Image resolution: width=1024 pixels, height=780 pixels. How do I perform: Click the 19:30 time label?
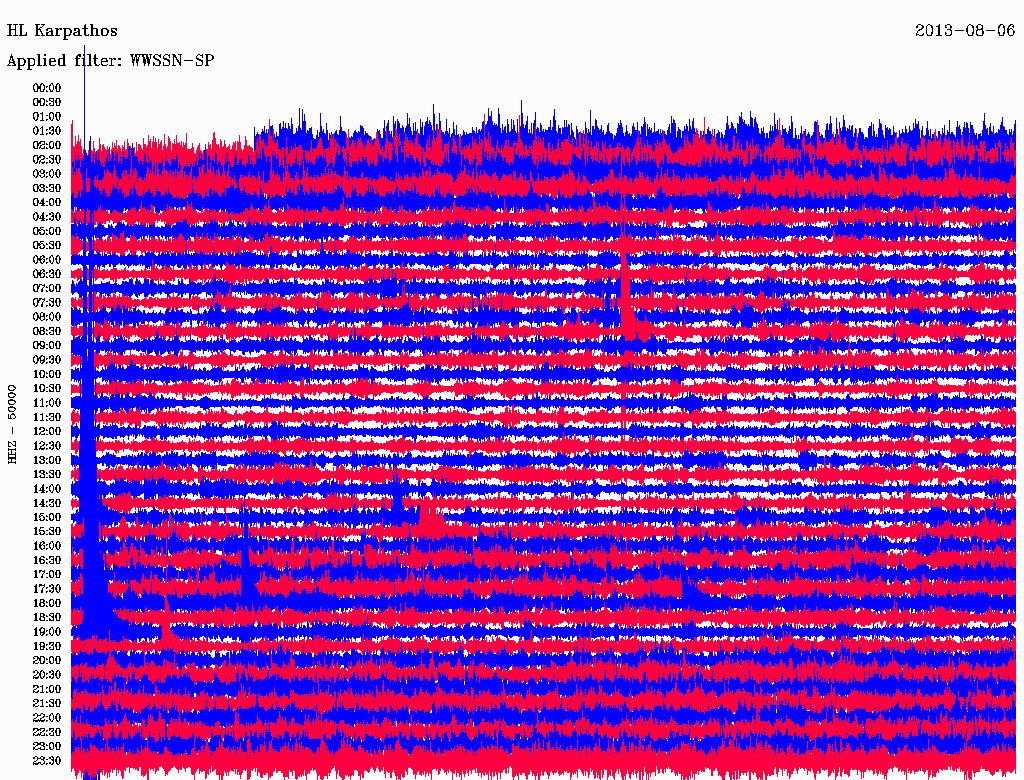coord(47,647)
